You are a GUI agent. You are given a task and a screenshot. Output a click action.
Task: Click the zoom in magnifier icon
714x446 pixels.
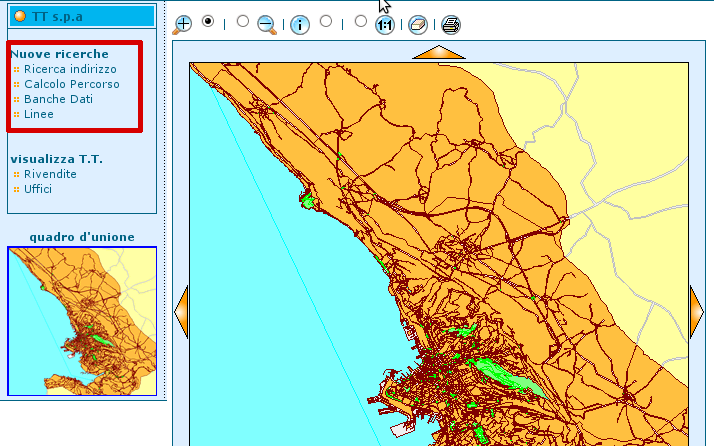[183, 24]
